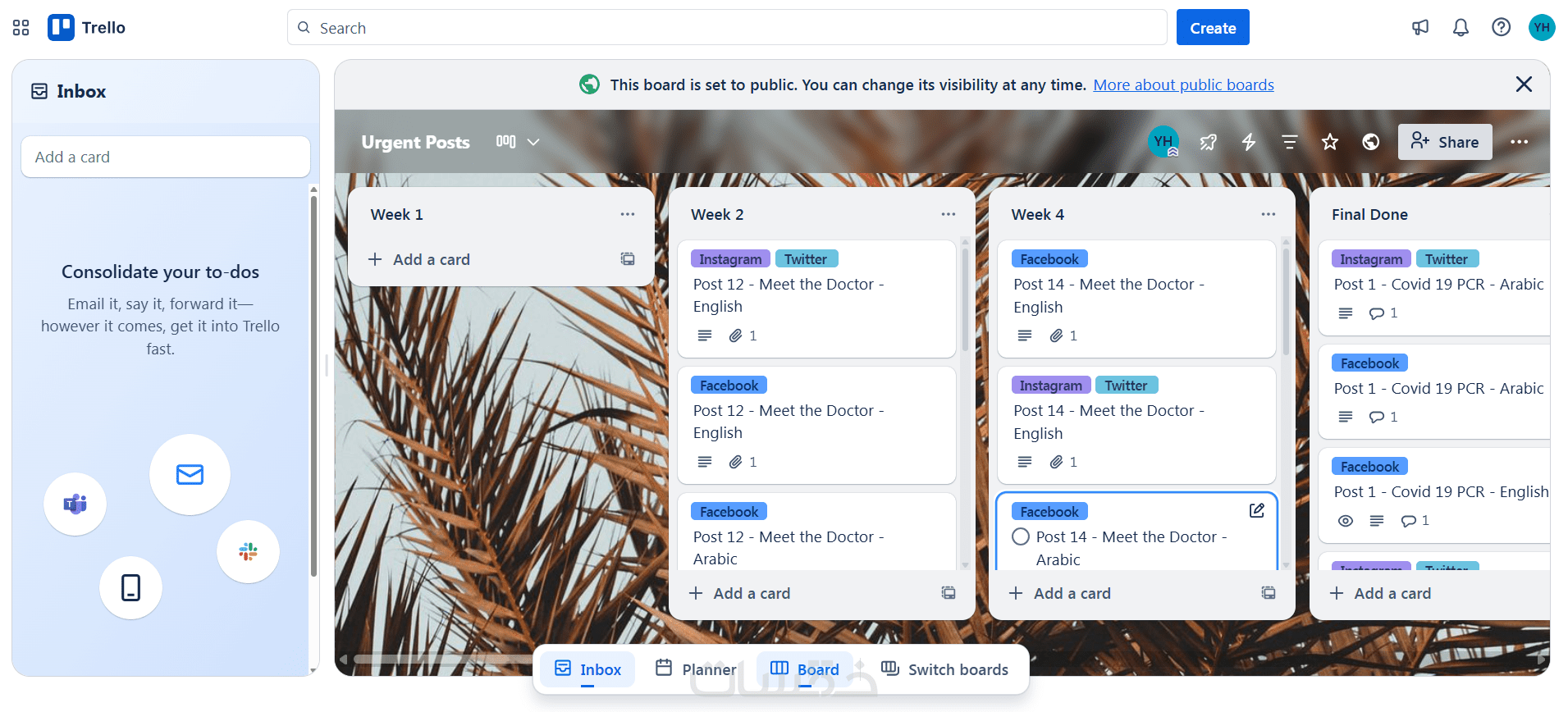Open the Trello app switcher grid
The height and width of the screenshot is (712, 1568).
click(21, 28)
